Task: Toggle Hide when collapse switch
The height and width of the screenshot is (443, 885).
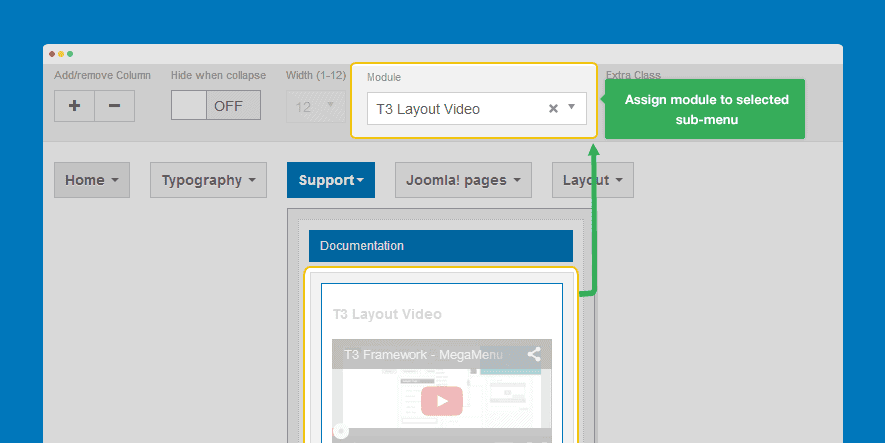Action: coord(215,106)
